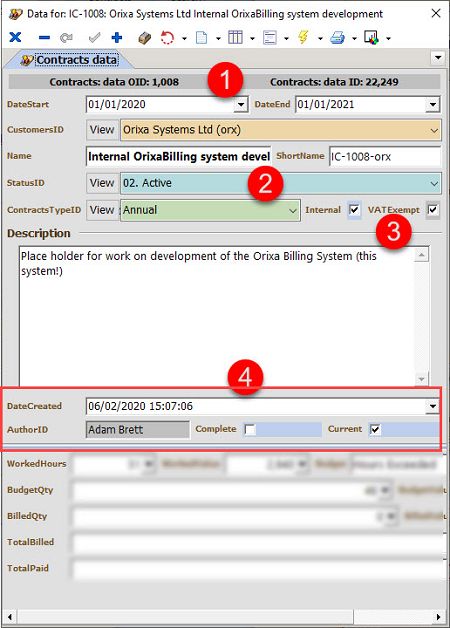The height and width of the screenshot is (628, 450).
Task: Click the BilledQty field
Action: pos(235,516)
